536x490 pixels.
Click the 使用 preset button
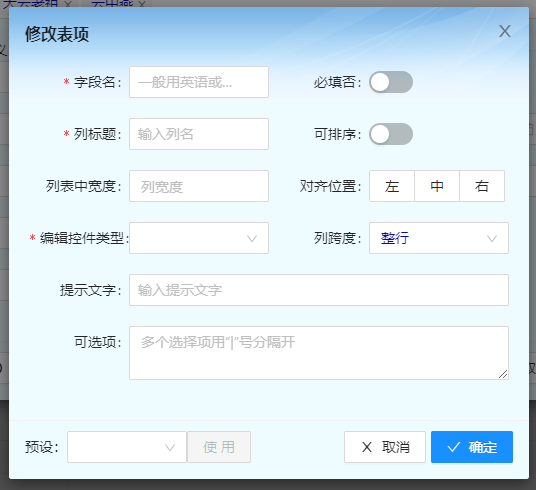point(219,447)
